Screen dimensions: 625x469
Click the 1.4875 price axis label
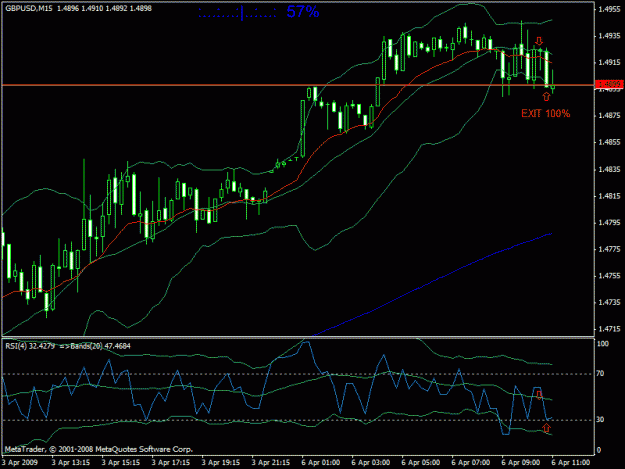pos(609,116)
